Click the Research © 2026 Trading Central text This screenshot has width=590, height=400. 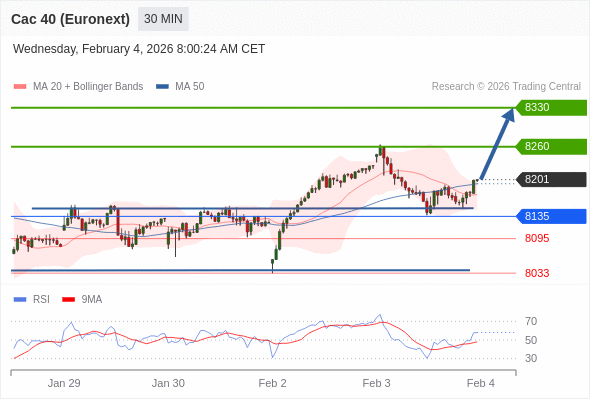pos(506,87)
